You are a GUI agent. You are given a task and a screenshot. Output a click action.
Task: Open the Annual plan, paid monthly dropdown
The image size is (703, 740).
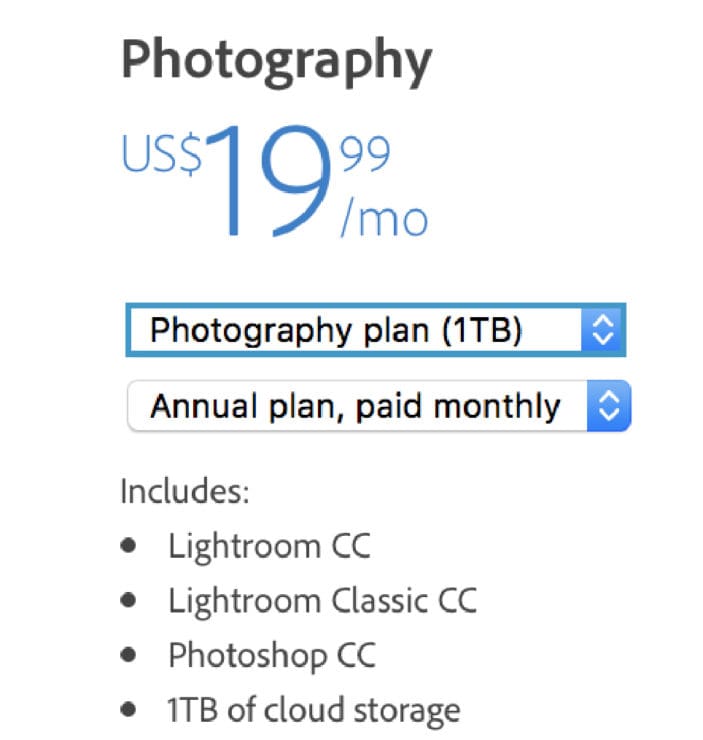click(x=379, y=406)
